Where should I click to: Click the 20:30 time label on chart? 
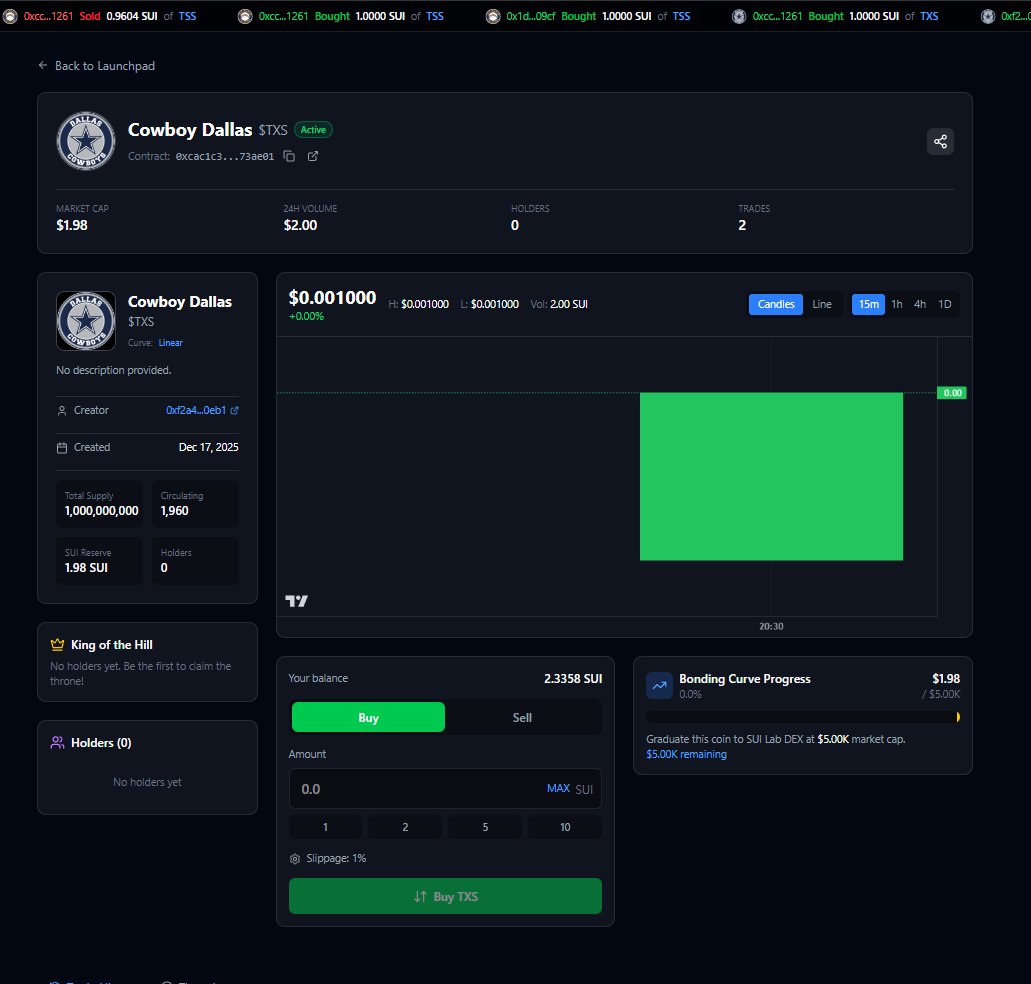coord(771,626)
